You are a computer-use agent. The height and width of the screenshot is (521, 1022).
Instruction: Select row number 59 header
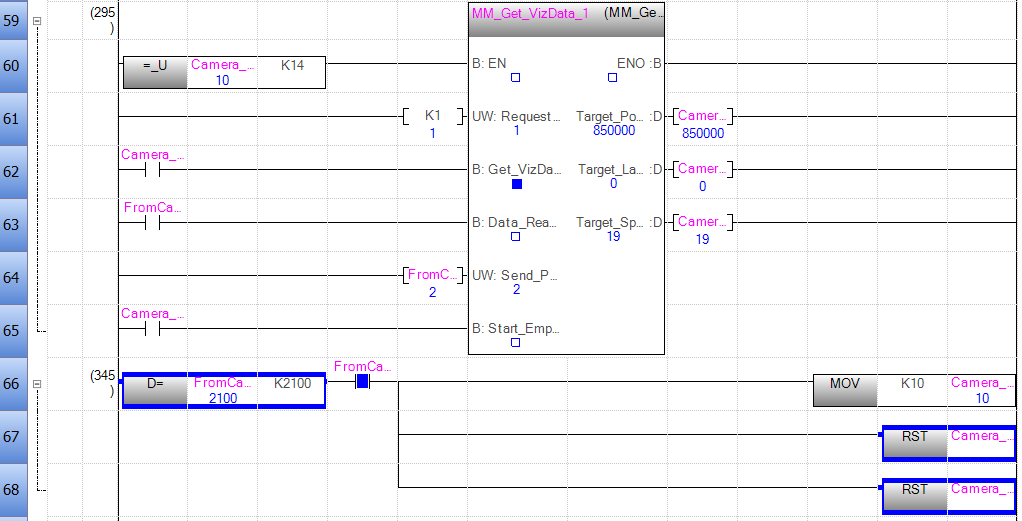point(12,20)
